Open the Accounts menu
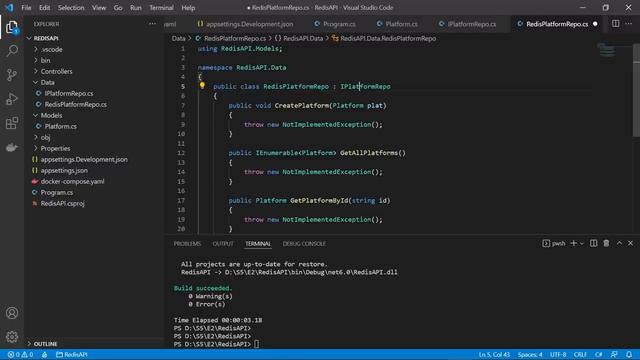640x360 pixels. tap(12, 313)
